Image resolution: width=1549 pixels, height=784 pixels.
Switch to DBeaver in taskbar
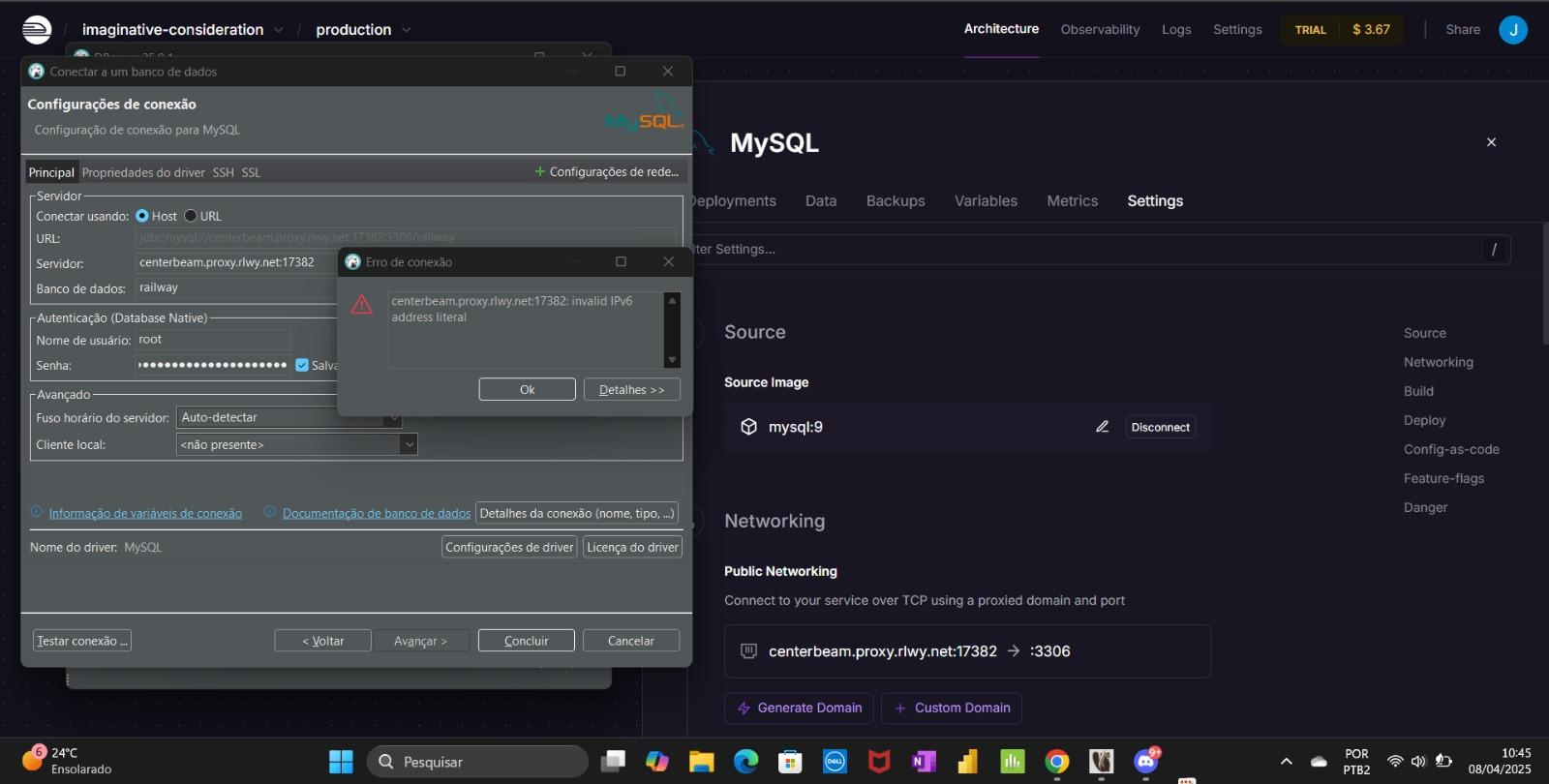tap(1102, 762)
